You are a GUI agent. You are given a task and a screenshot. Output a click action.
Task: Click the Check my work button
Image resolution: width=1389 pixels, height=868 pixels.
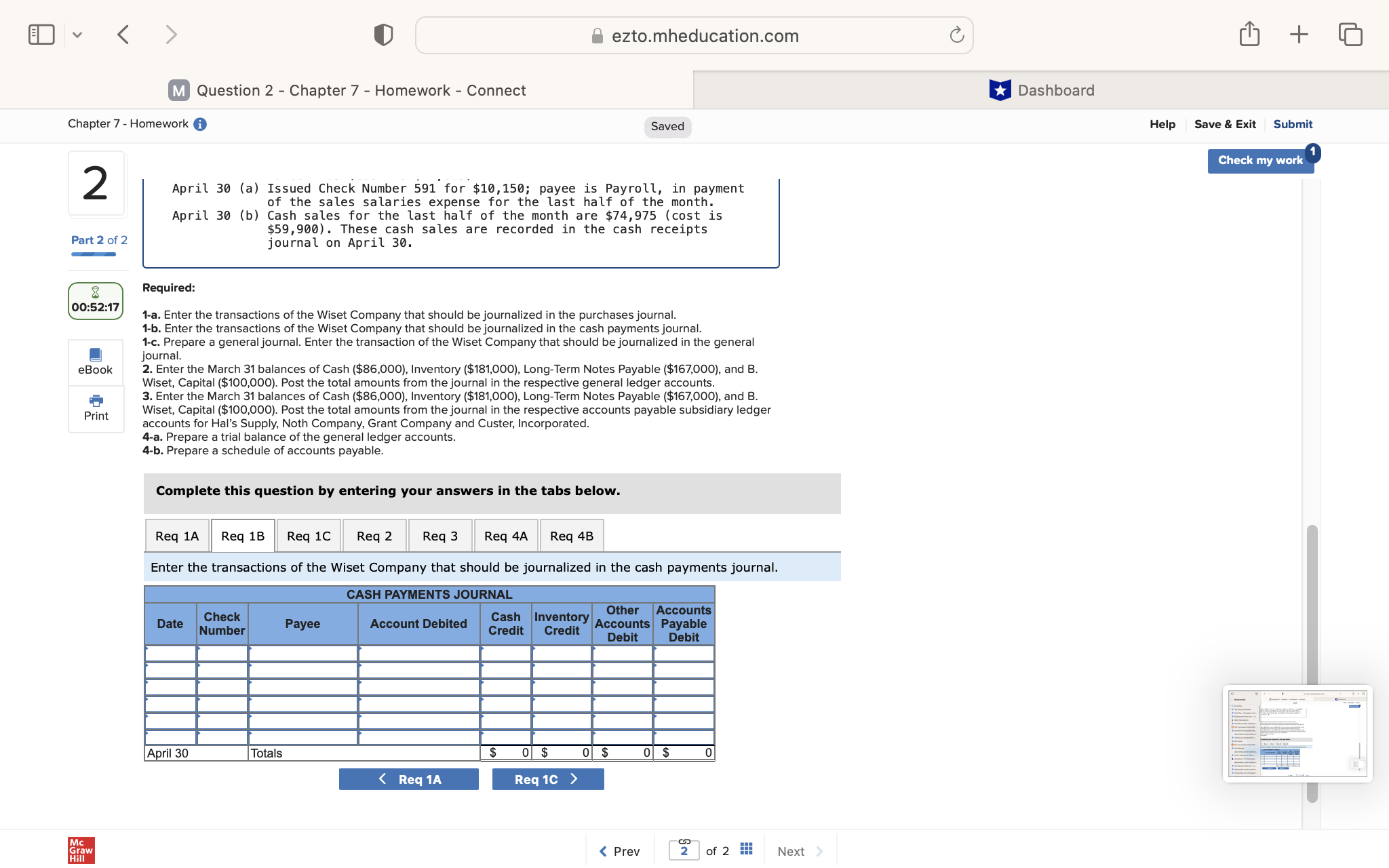(1260, 160)
